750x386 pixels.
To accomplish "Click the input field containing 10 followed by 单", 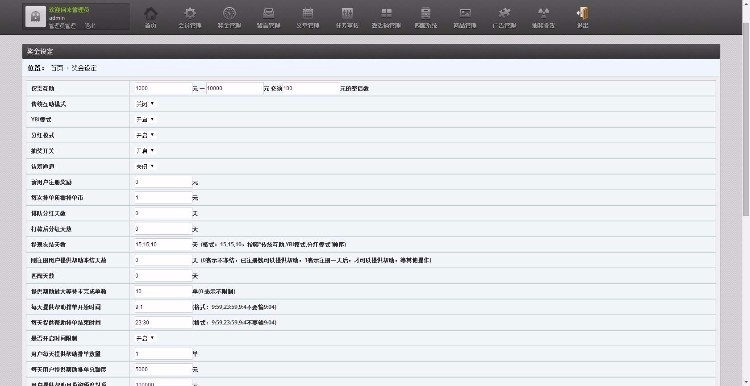I will point(163,291).
